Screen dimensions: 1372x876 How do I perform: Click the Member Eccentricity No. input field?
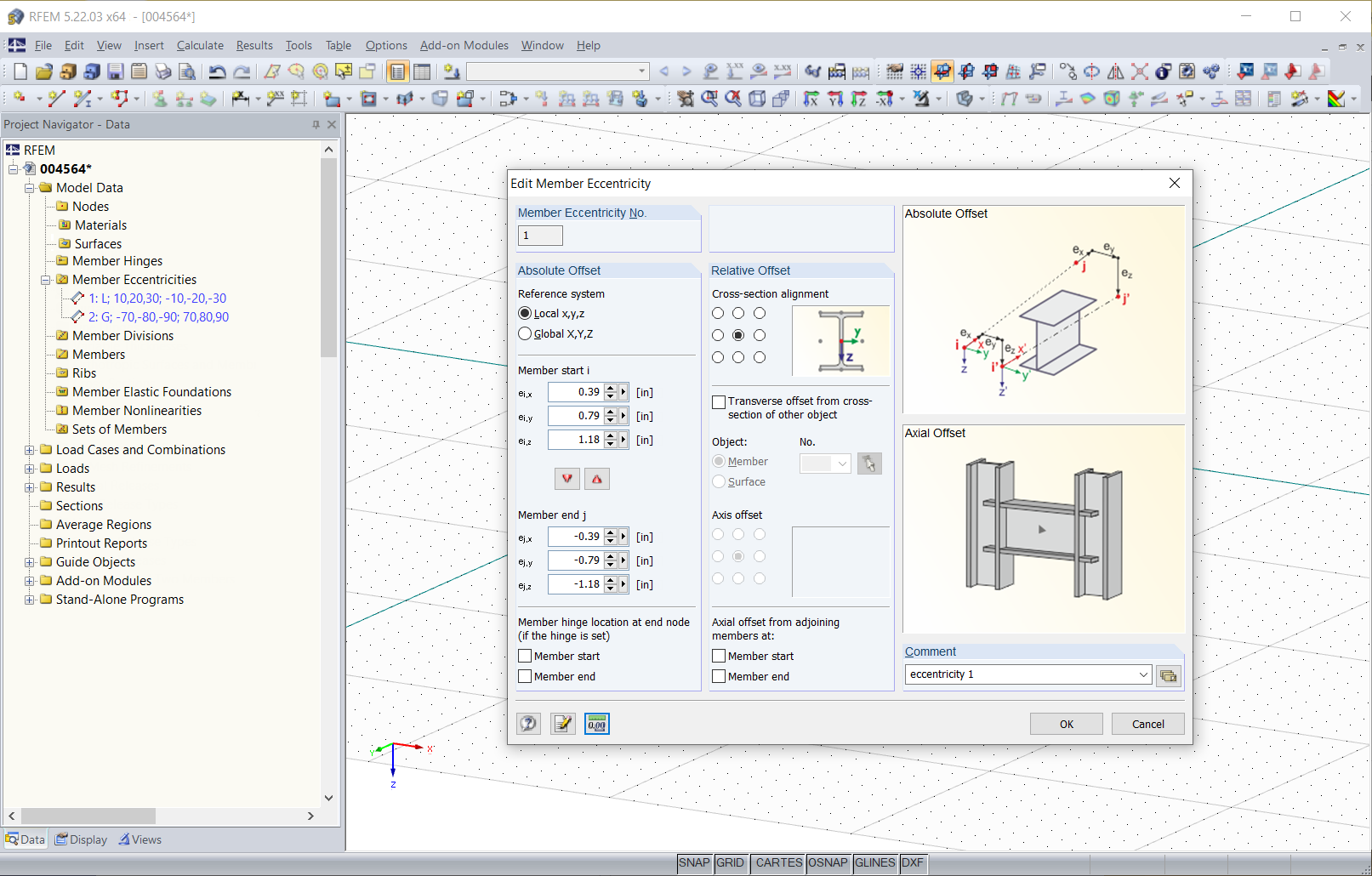click(x=540, y=236)
